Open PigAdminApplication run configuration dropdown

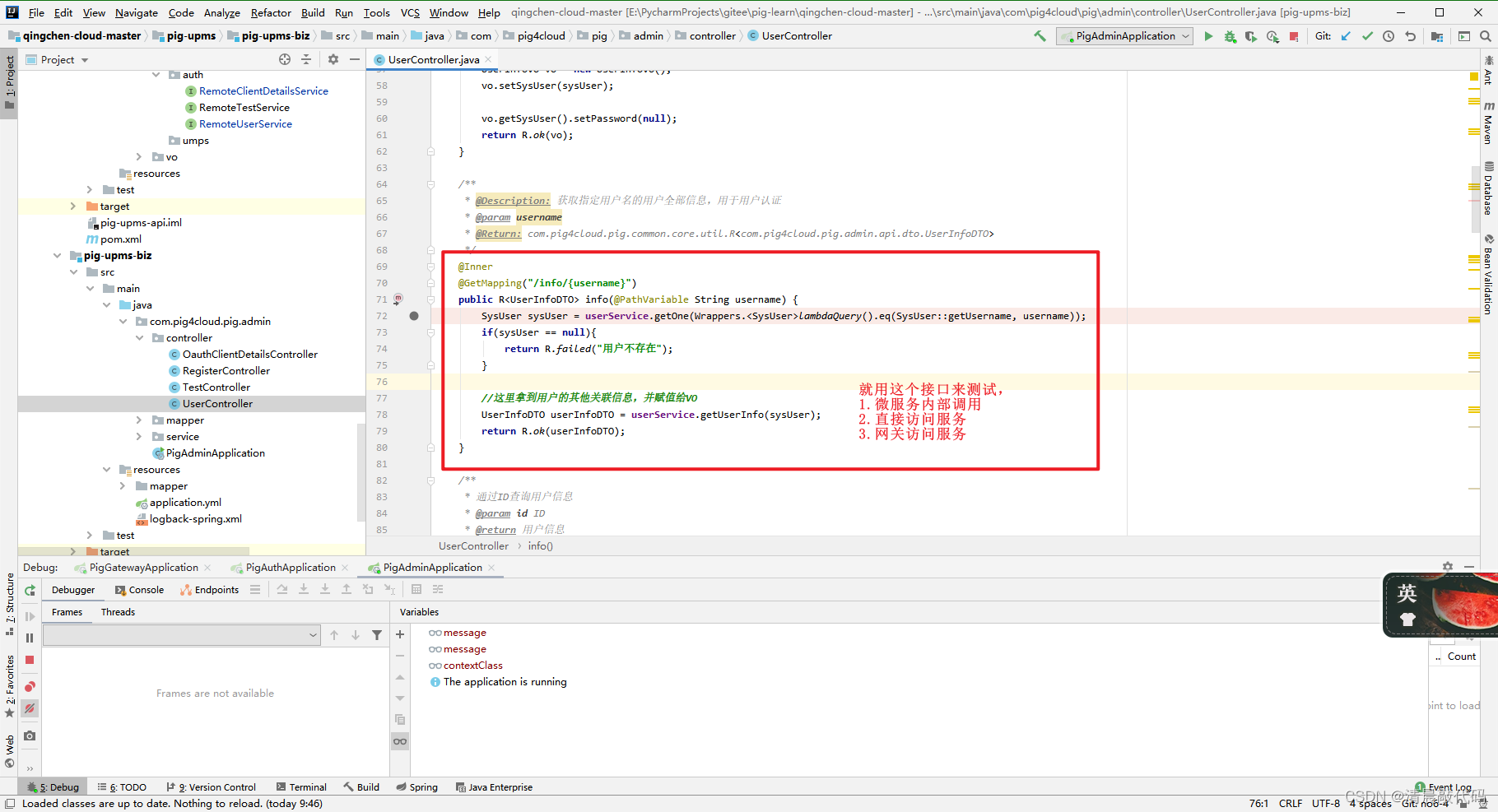(x=1125, y=36)
